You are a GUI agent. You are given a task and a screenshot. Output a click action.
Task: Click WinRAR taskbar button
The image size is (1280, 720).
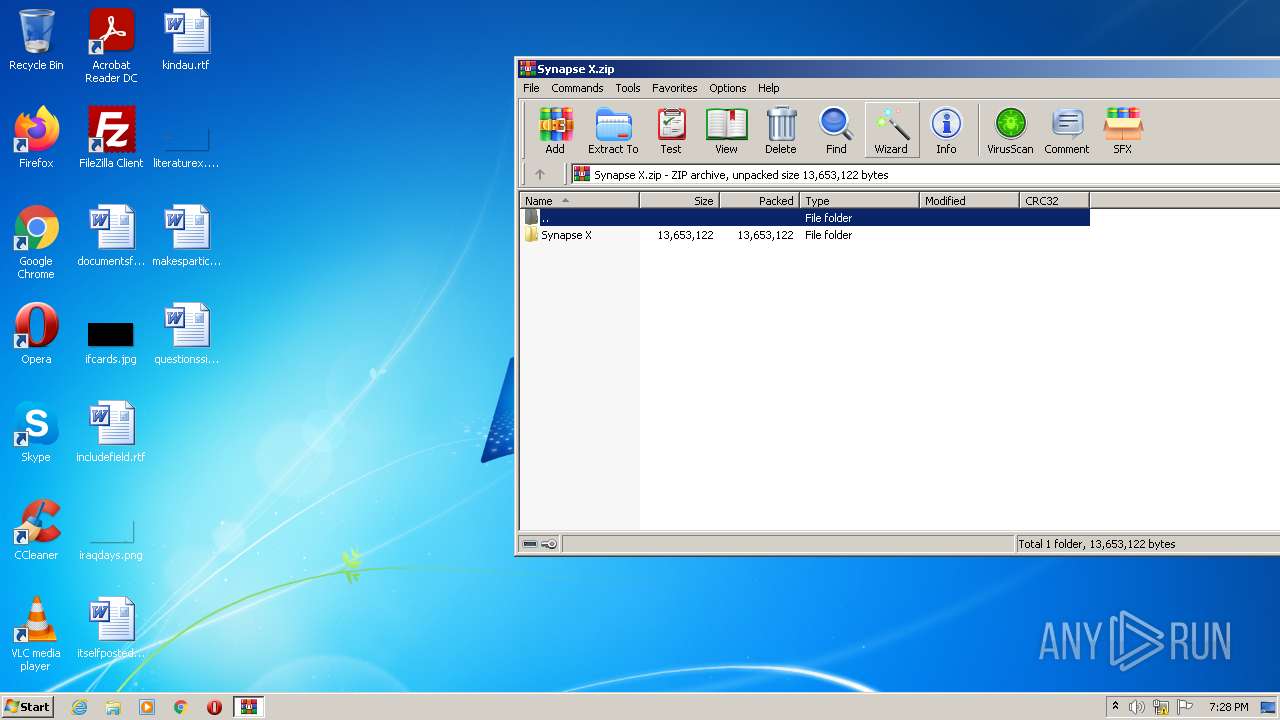point(248,707)
